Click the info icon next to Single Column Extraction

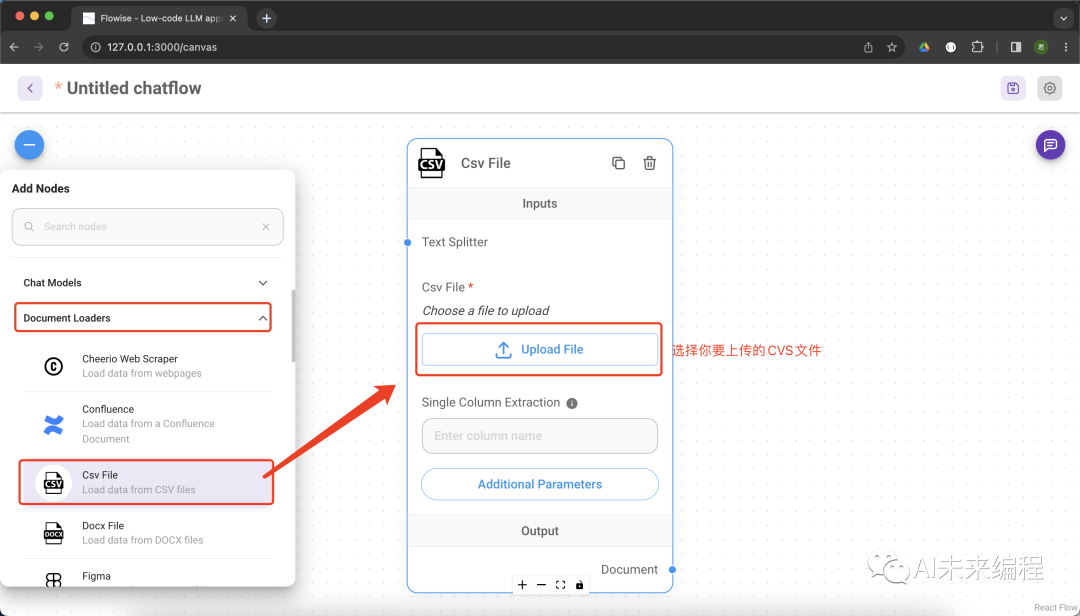click(x=572, y=403)
